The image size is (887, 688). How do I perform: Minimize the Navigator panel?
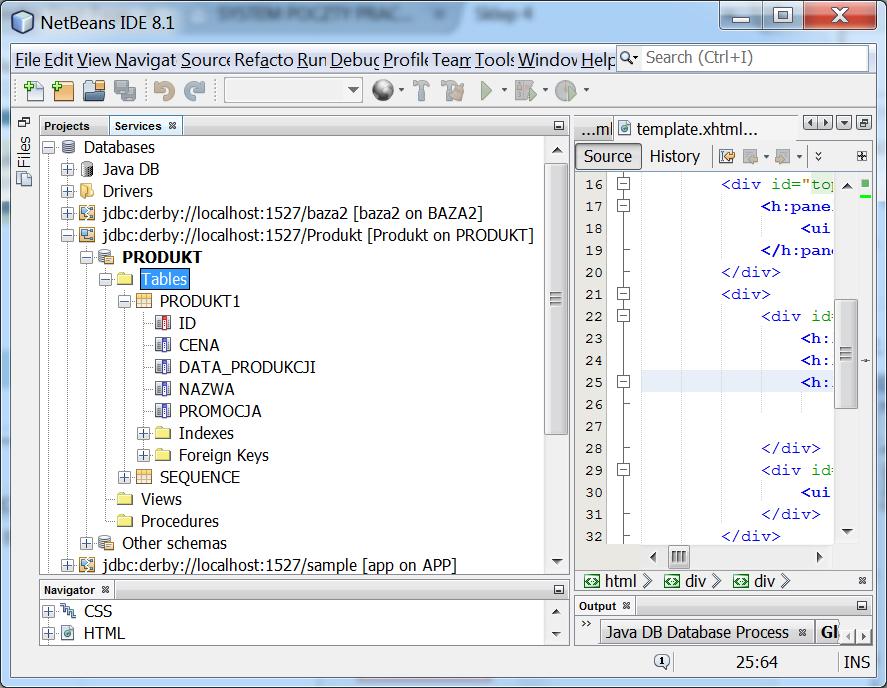click(x=558, y=590)
